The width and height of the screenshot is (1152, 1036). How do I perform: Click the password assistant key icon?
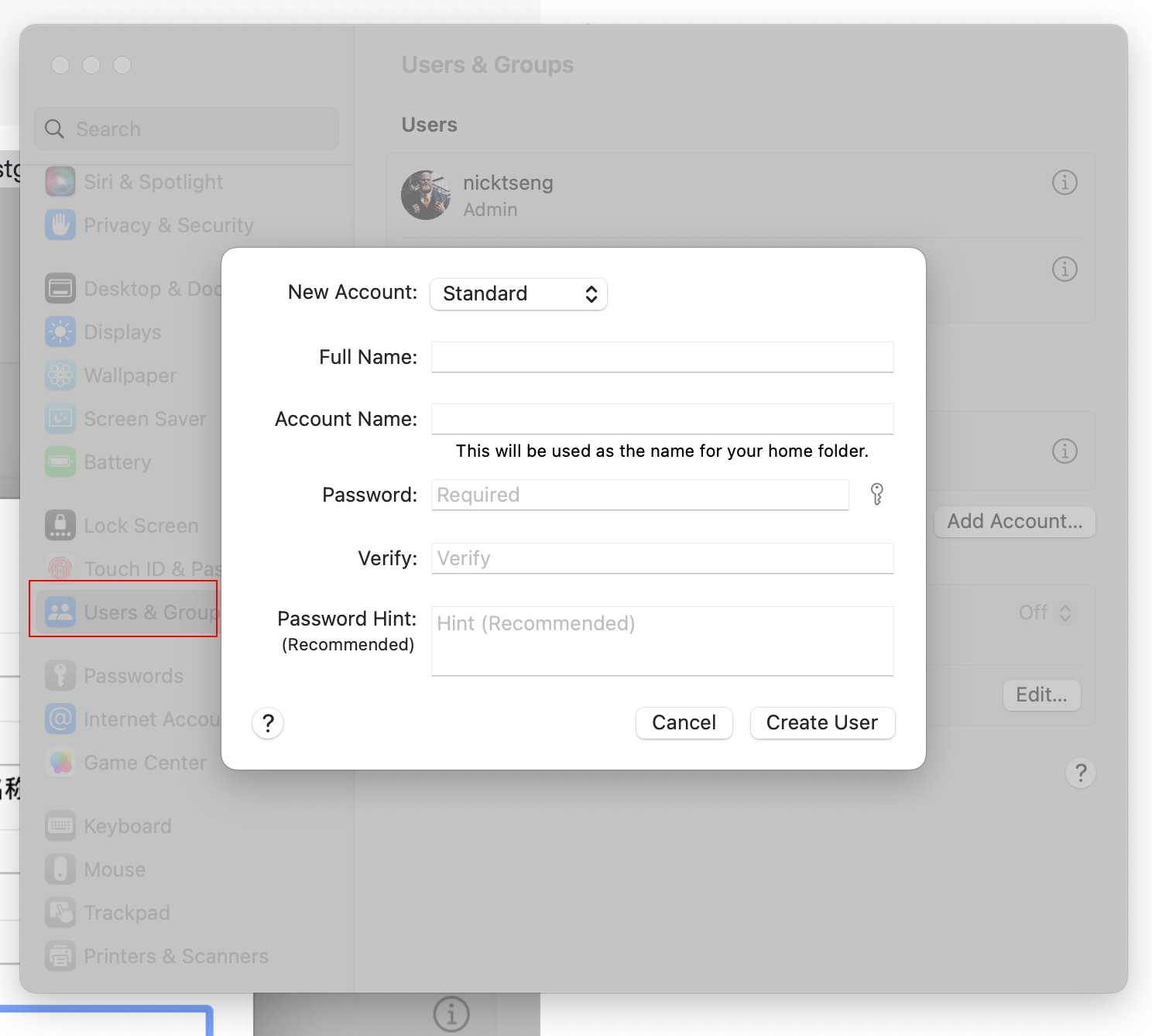point(876,494)
